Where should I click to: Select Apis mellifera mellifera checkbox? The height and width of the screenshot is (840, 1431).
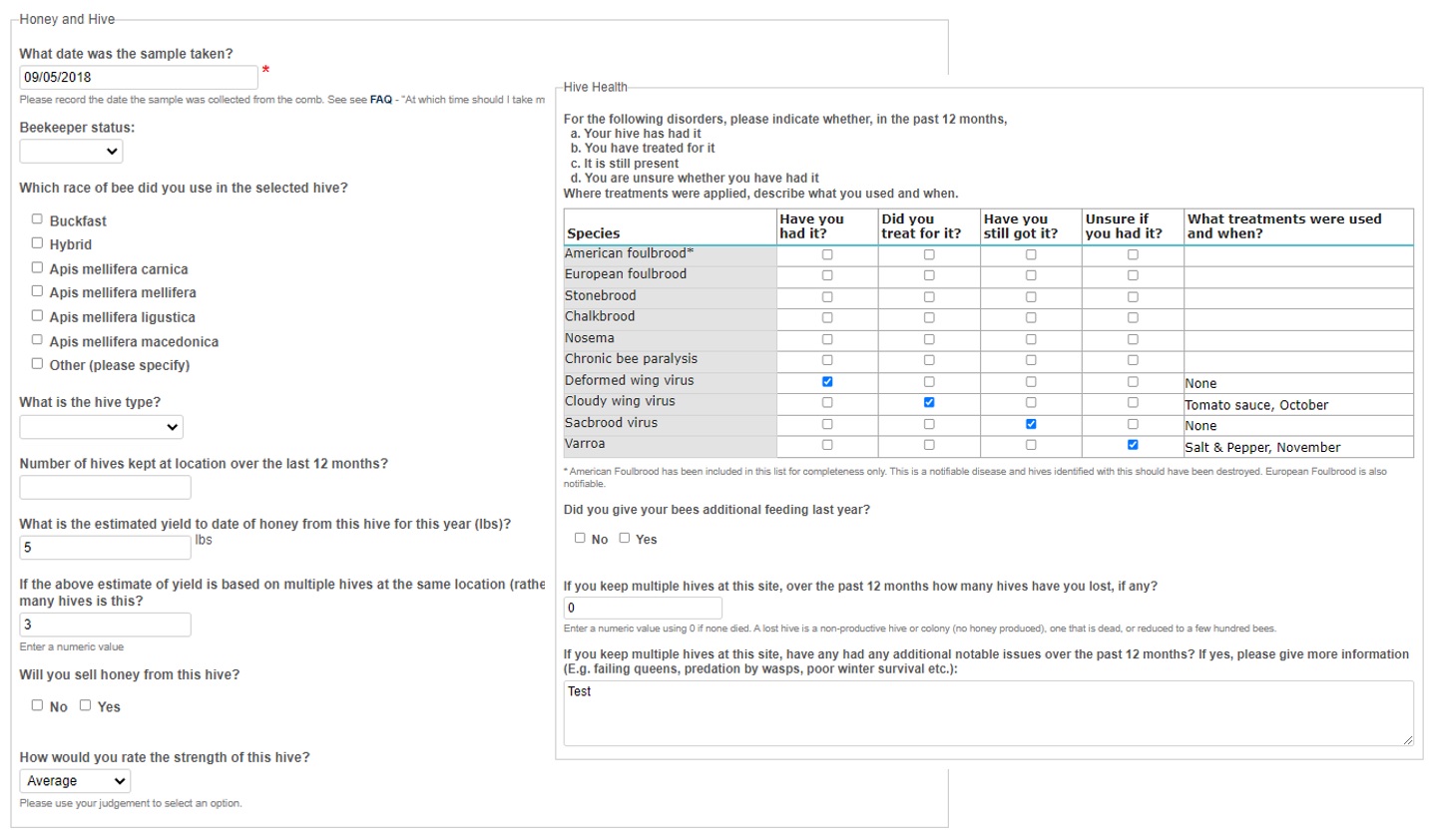(37, 291)
